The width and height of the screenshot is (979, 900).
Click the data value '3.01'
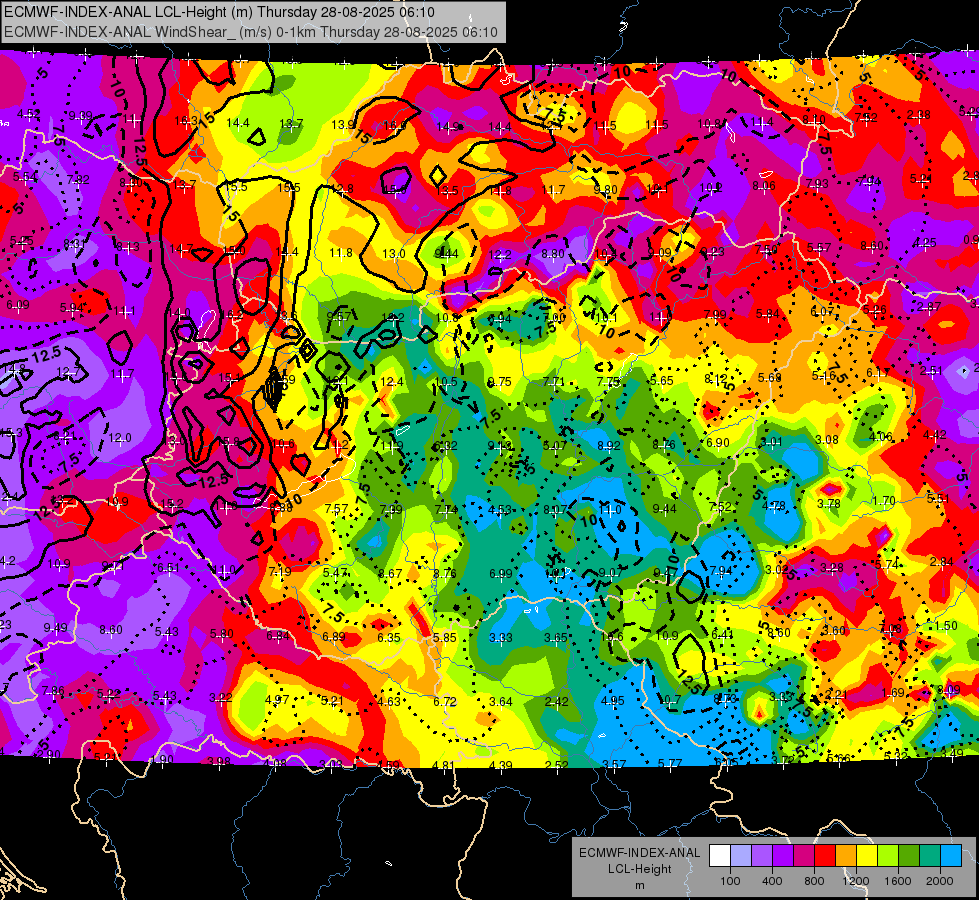point(771,442)
